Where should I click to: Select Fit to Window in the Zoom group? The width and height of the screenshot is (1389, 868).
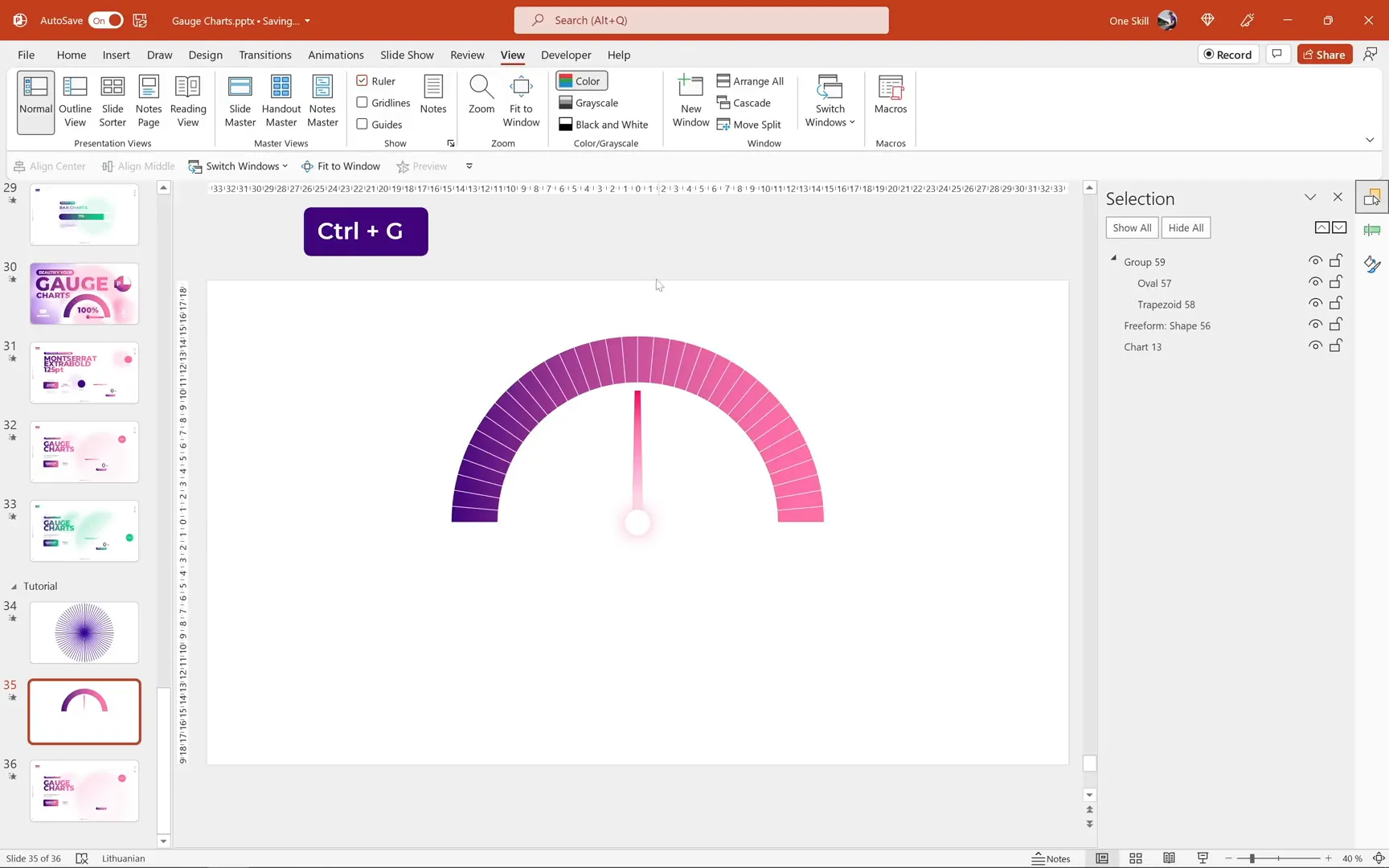521,100
